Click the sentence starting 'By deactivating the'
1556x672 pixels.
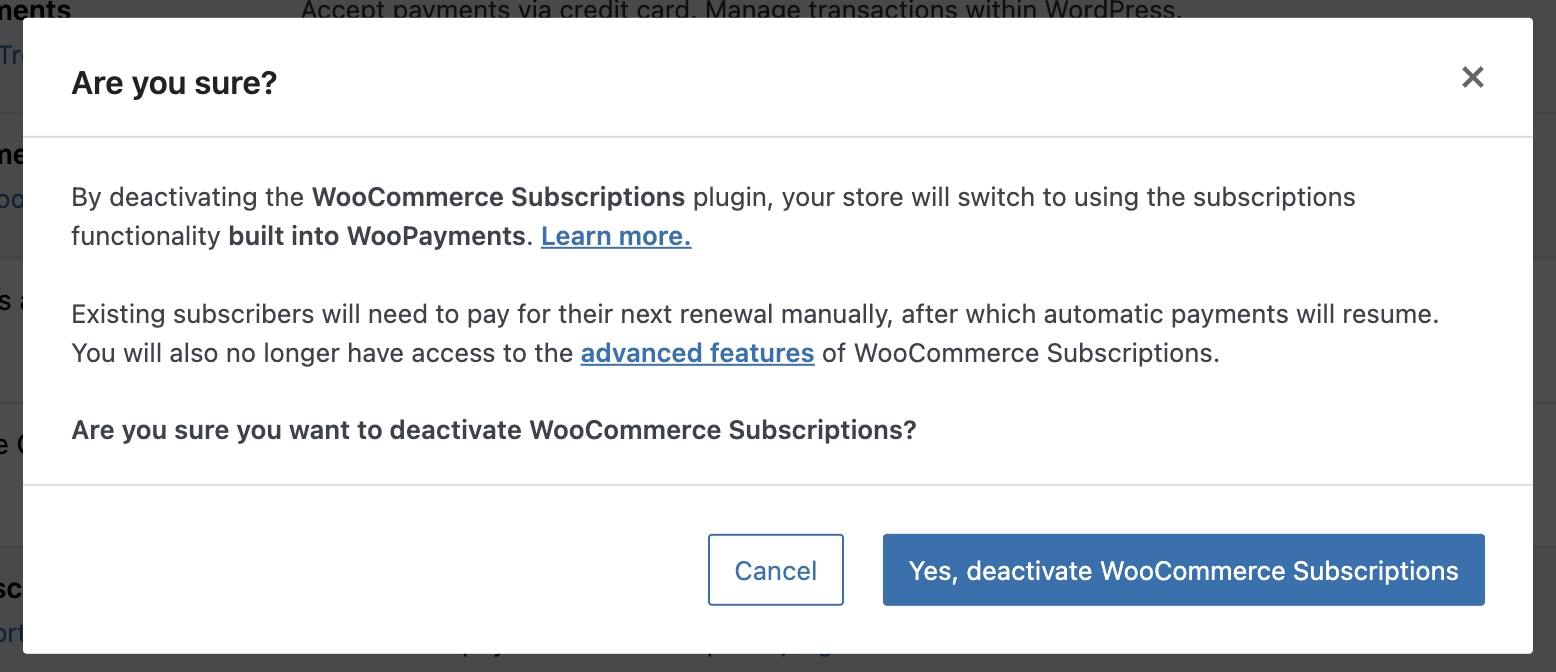click(x=713, y=217)
